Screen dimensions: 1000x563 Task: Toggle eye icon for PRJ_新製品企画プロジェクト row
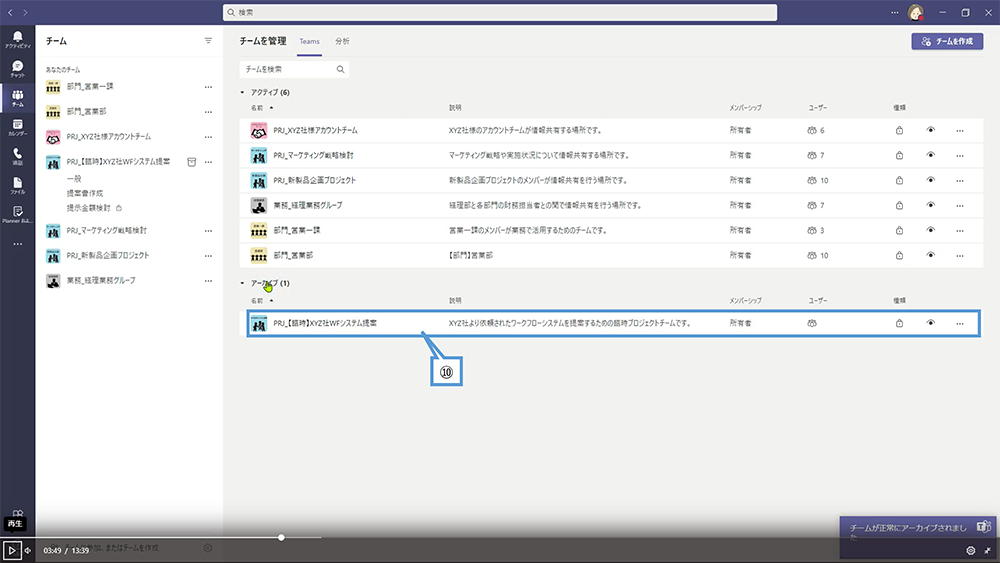(x=930, y=180)
